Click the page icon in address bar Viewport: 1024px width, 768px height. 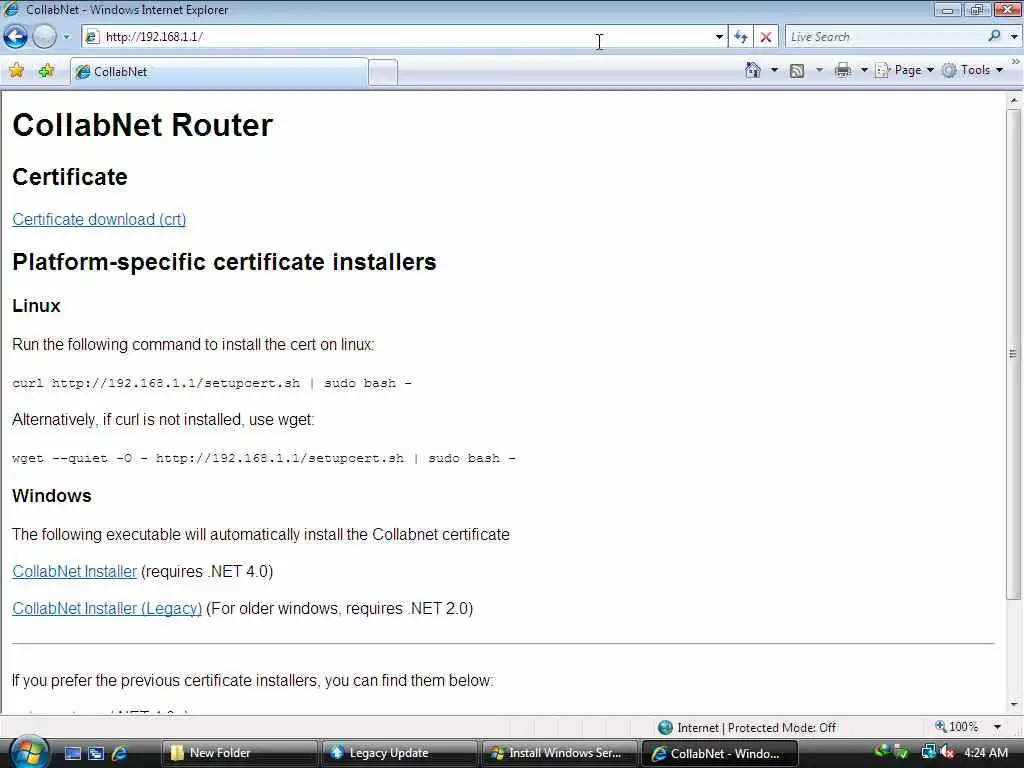click(92, 37)
